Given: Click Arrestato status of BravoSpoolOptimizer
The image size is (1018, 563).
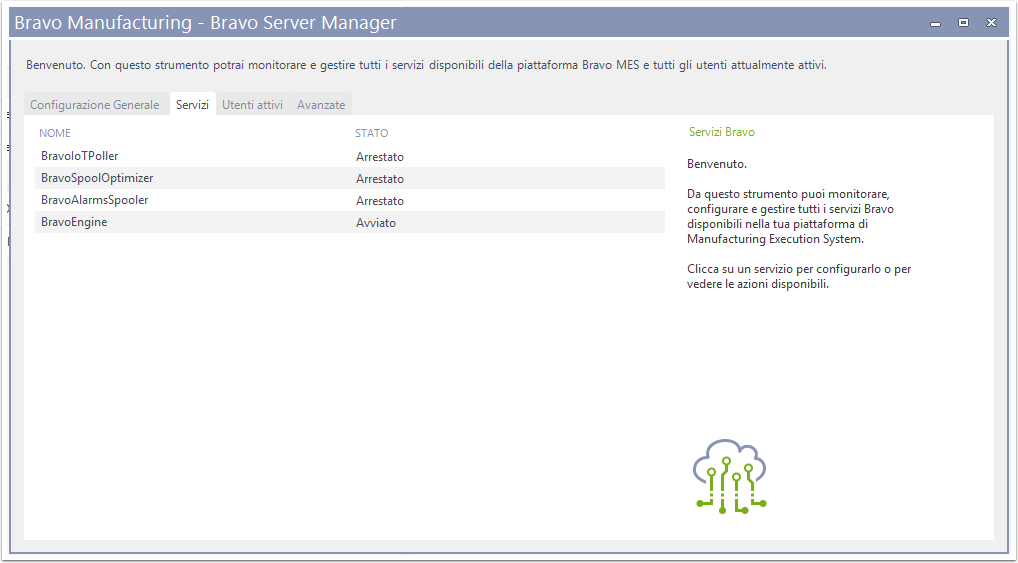Looking at the screenshot, I should [x=380, y=179].
